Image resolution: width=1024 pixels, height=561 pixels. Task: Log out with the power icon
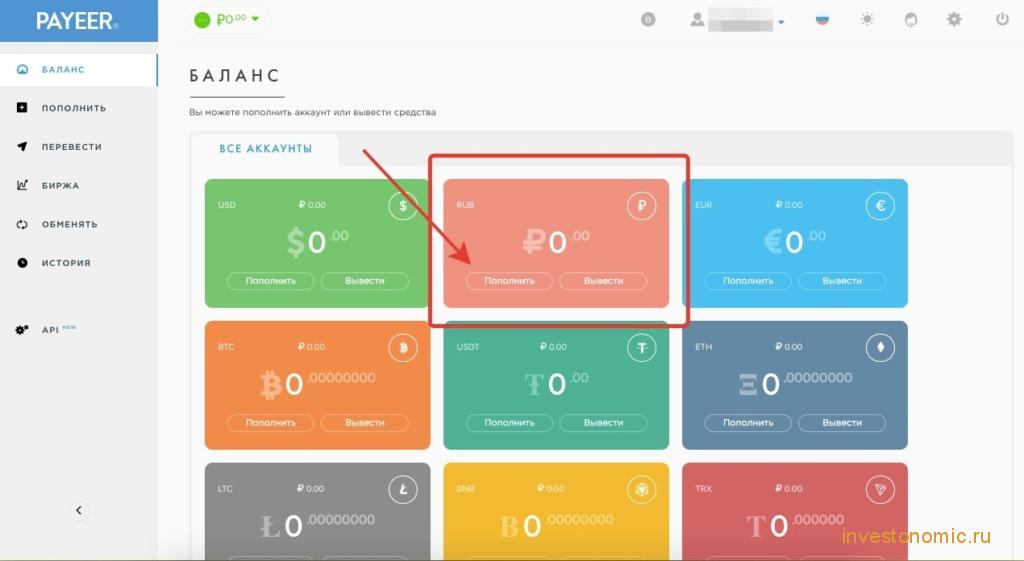coord(1002,20)
